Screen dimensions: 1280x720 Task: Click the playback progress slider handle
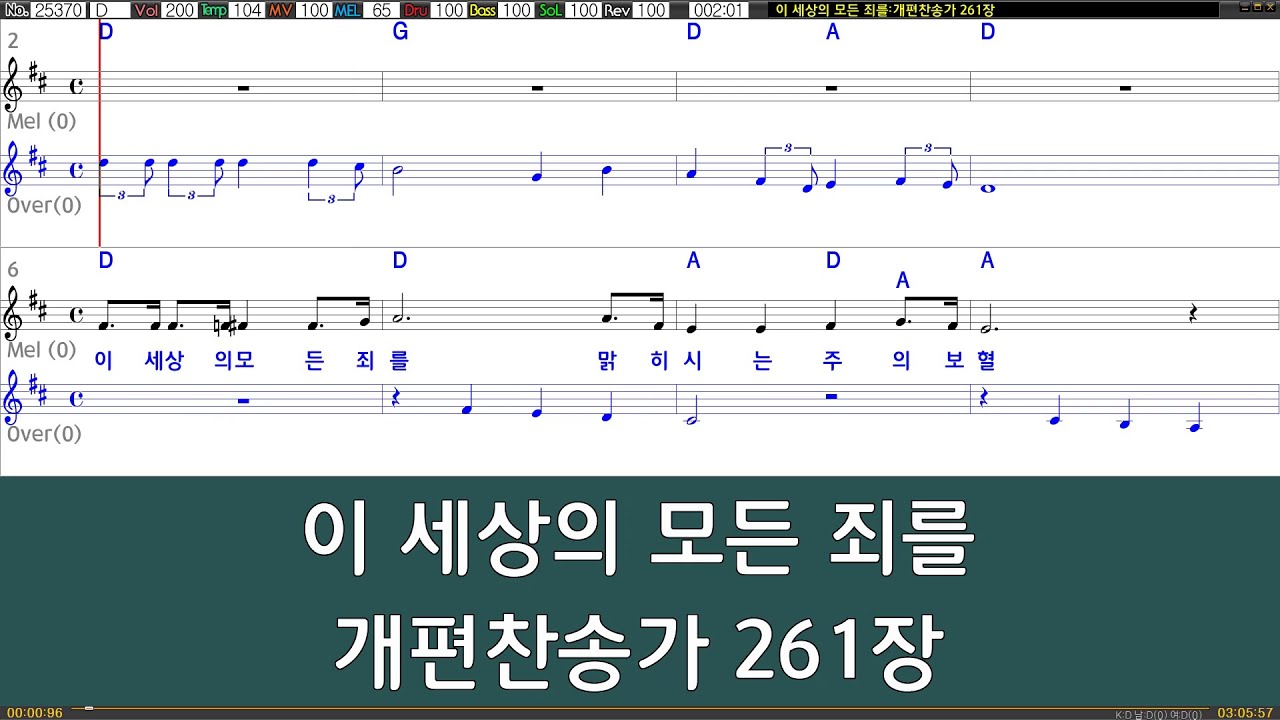tap(89, 709)
